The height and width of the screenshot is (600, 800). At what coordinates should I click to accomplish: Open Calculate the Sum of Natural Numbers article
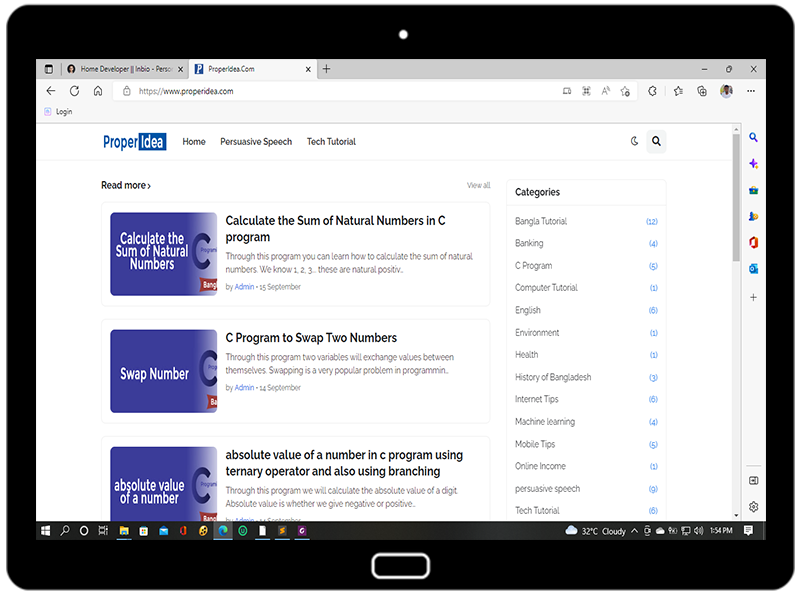click(335, 229)
